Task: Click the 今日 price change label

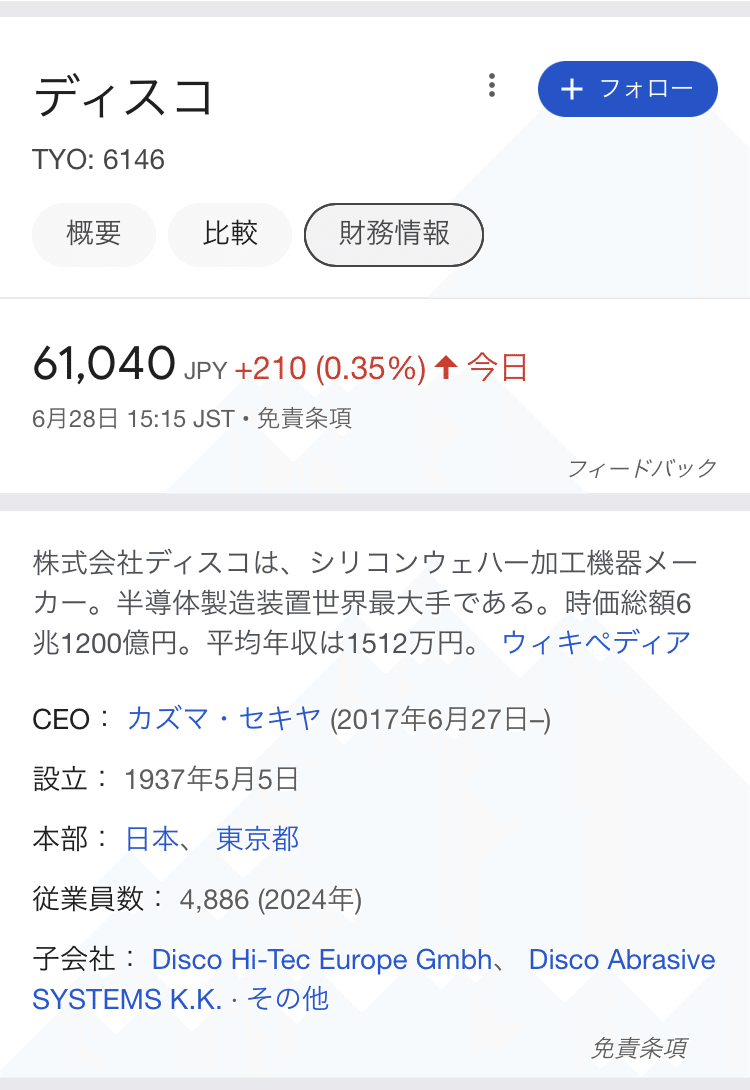Action: [x=497, y=368]
